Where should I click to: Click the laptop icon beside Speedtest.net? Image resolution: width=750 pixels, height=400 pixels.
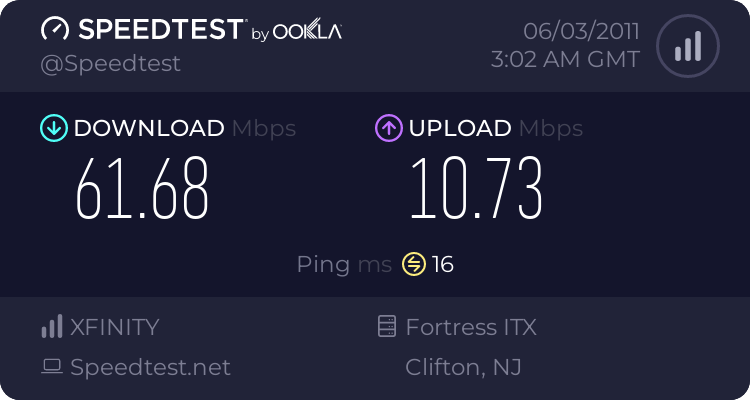pyautogui.click(x=52, y=367)
